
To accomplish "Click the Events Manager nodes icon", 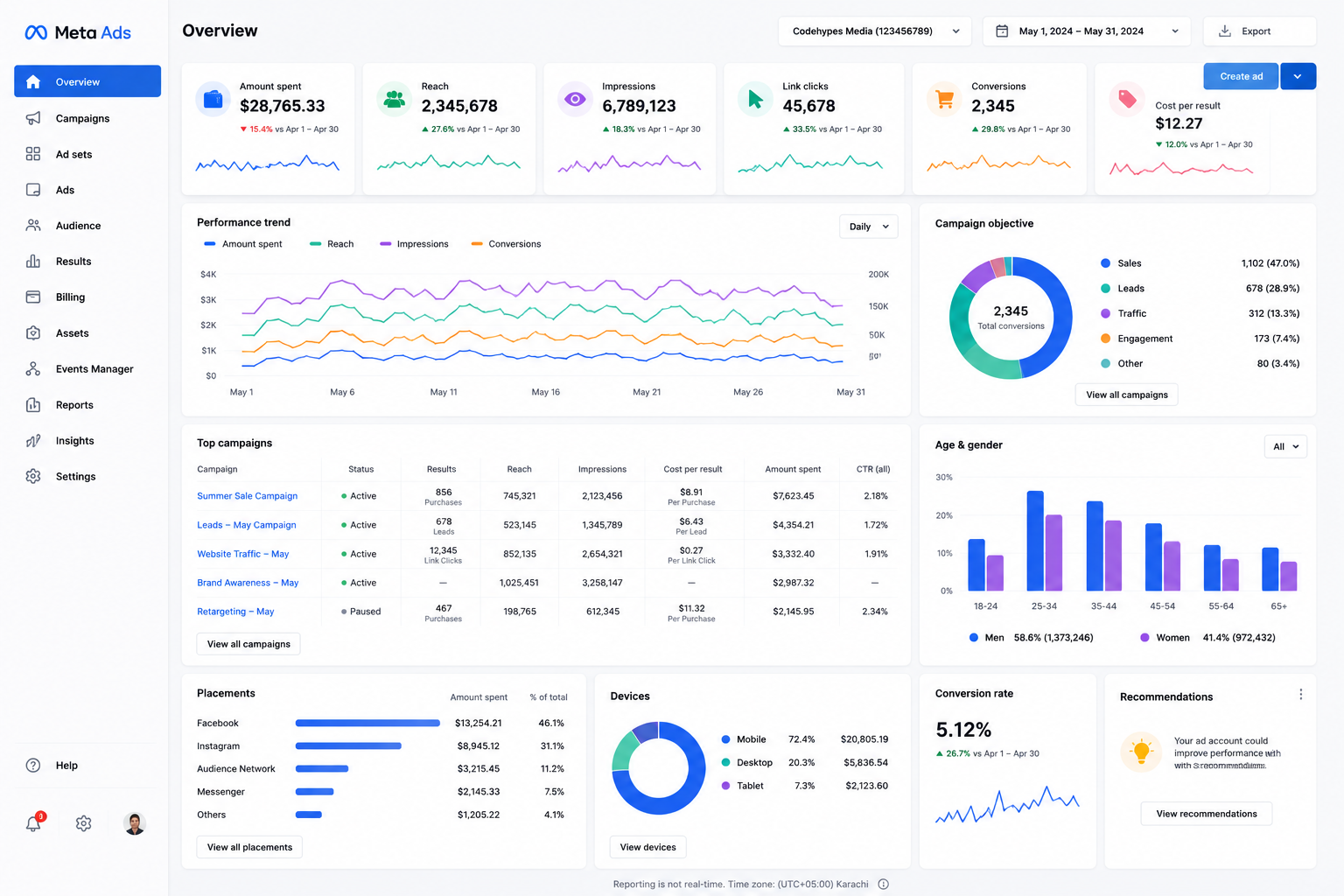I will tap(33, 369).
